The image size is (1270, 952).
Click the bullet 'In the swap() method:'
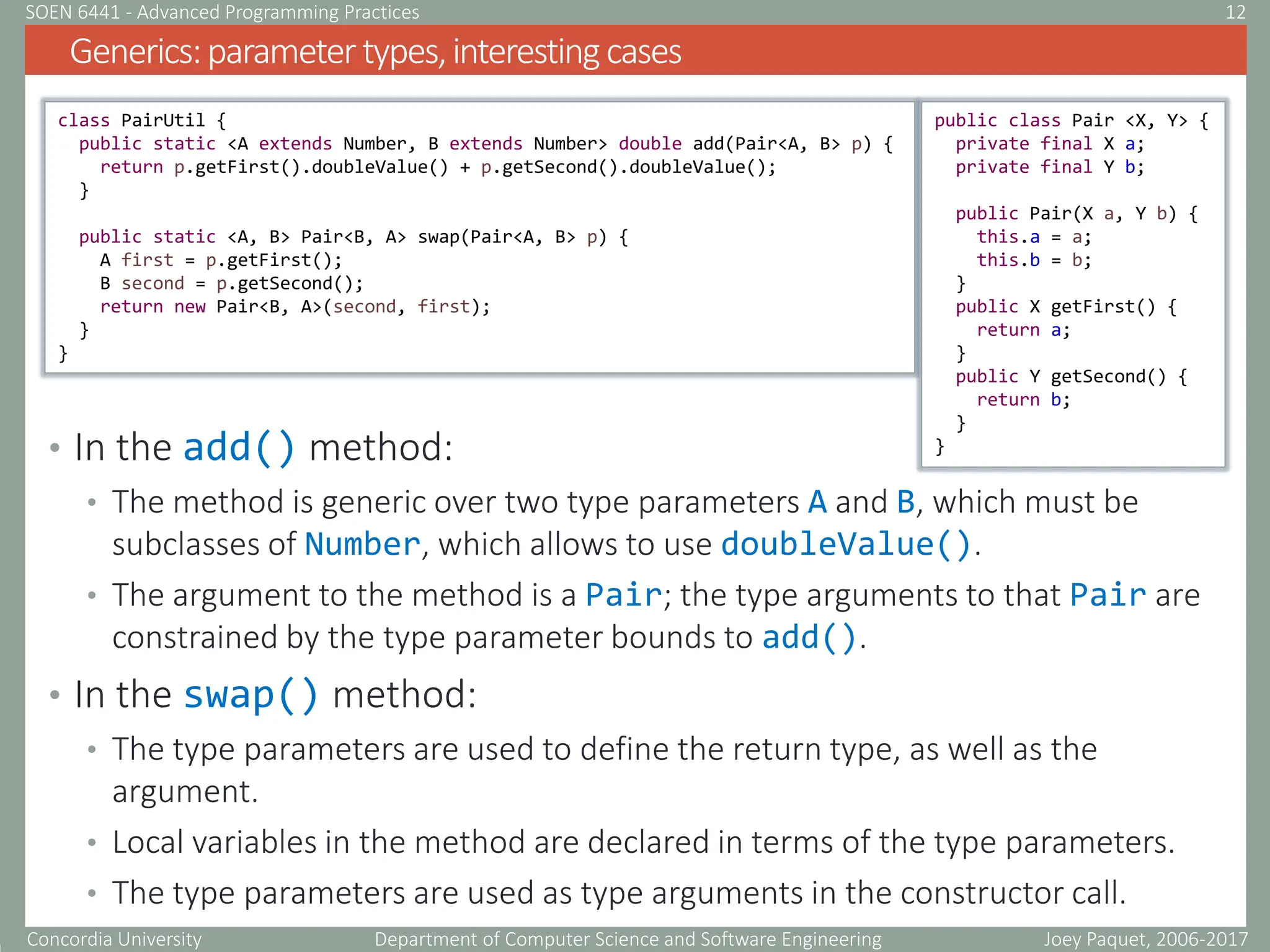(275, 694)
